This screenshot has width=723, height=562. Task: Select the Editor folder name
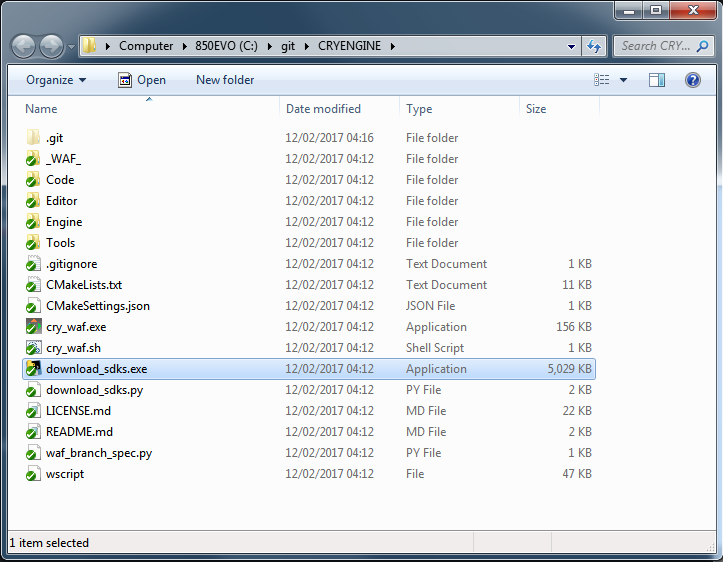pyautogui.click(x=61, y=201)
